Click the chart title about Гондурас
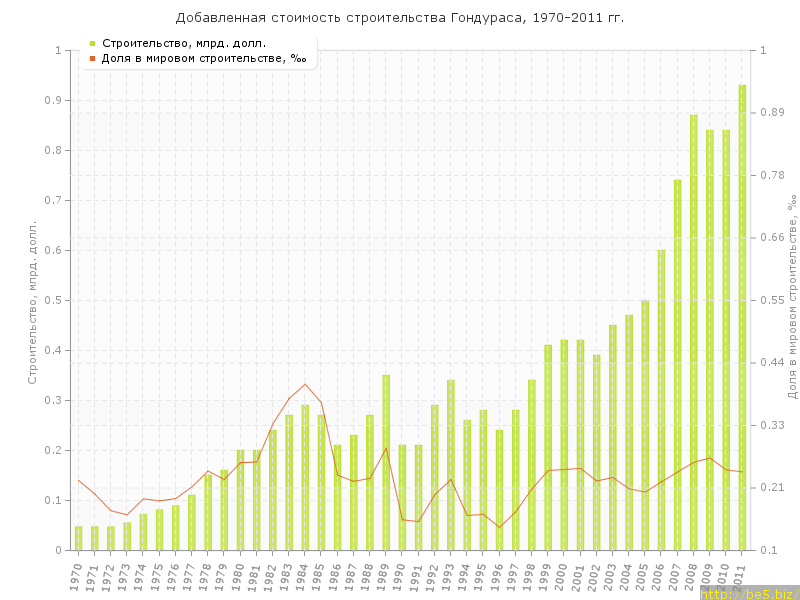The height and width of the screenshot is (600, 800). (400, 18)
